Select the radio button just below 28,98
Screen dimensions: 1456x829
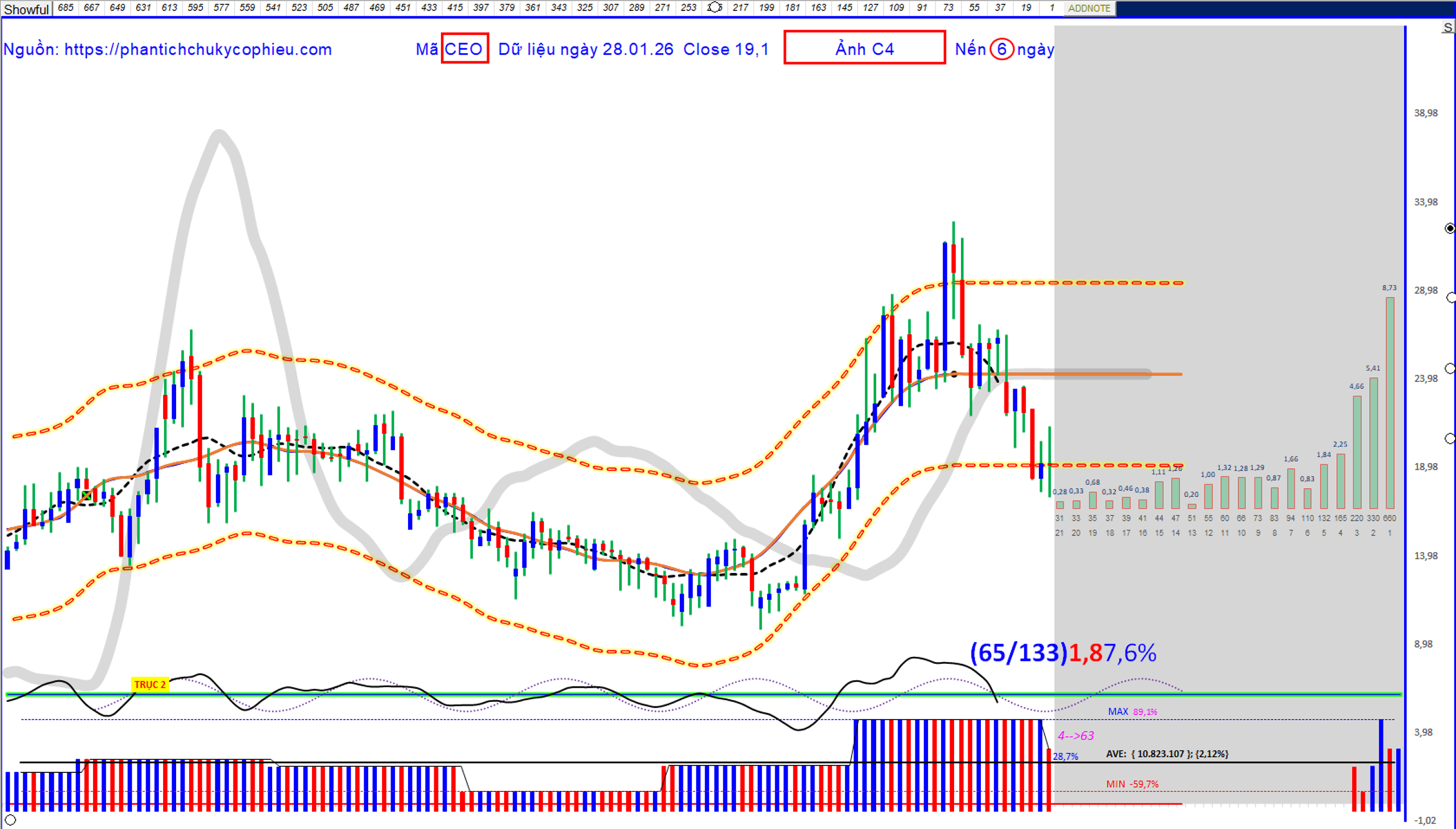coord(1451,298)
